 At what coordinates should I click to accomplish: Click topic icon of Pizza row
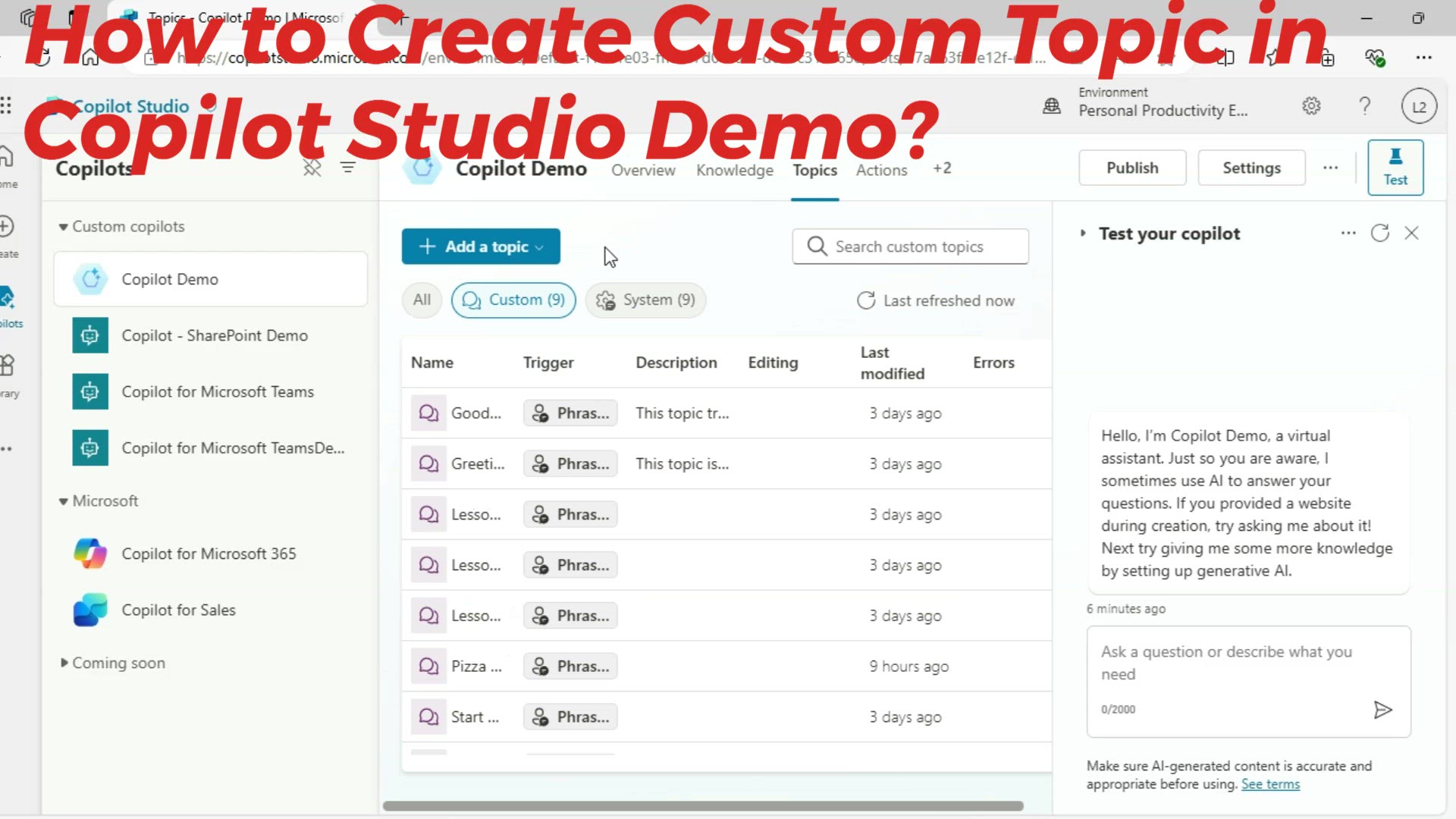(x=428, y=667)
